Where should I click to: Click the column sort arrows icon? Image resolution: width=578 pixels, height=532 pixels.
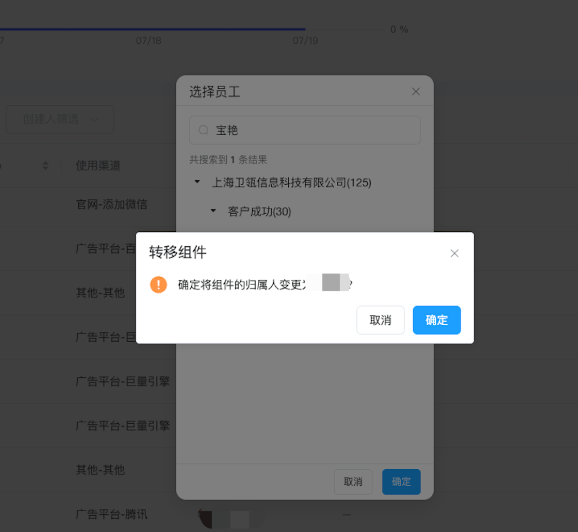pos(45,166)
